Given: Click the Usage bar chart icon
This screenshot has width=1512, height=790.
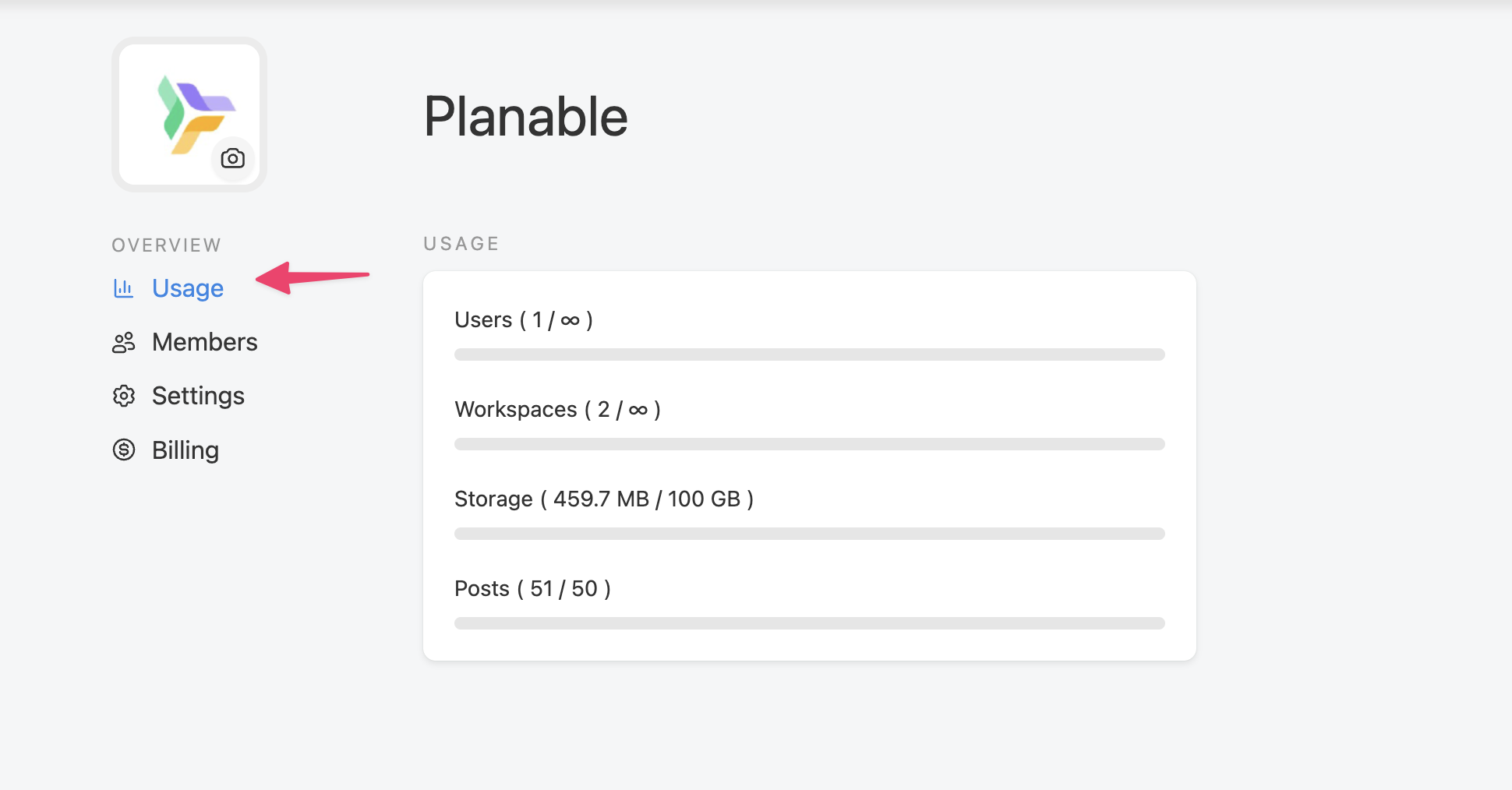Looking at the screenshot, I should pyautogui.click(x=123, y=288).
